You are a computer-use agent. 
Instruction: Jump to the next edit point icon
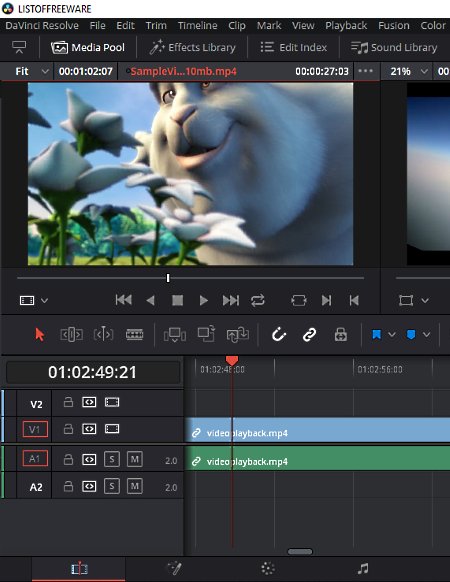(x=326, y=300)
